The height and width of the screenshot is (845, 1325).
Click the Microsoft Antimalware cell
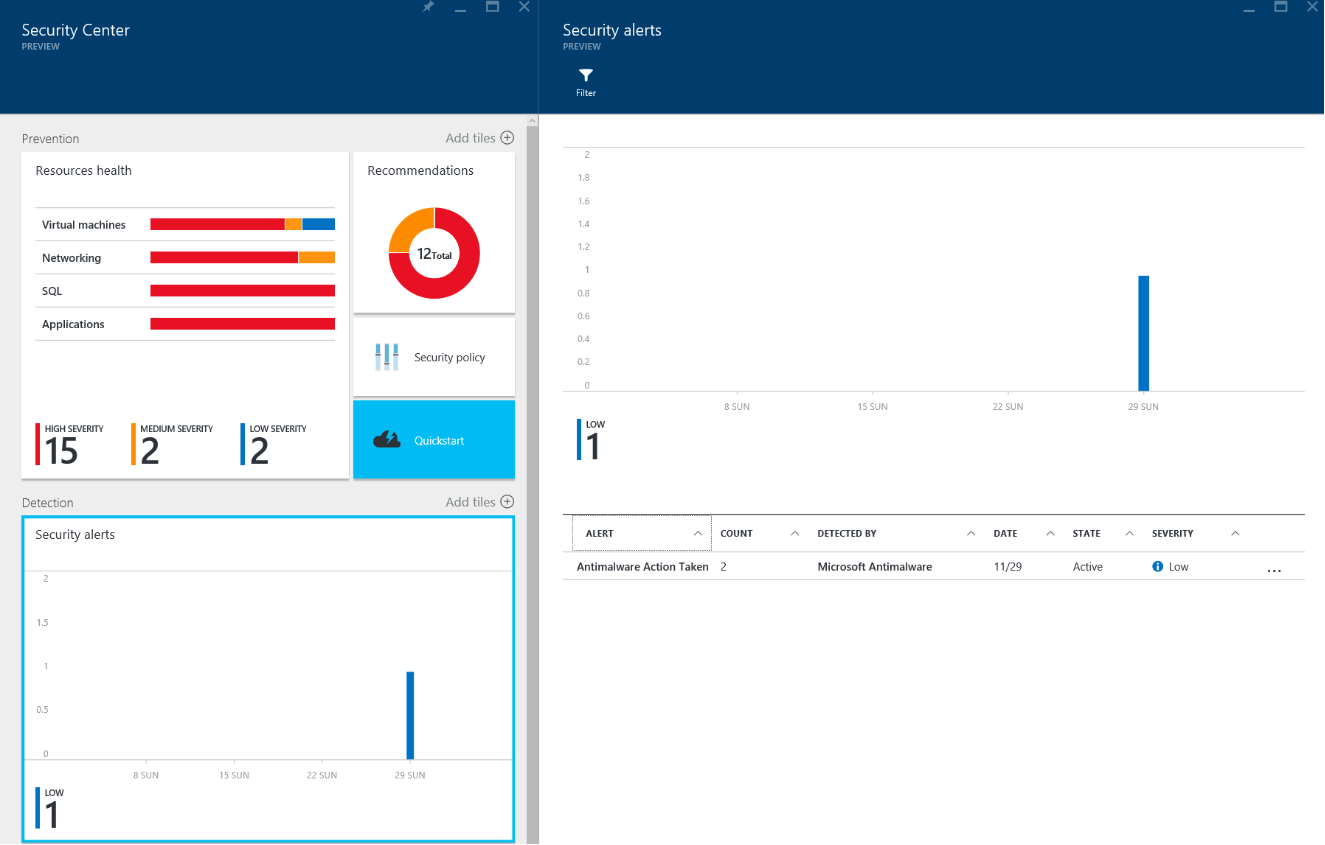point(875,567)
